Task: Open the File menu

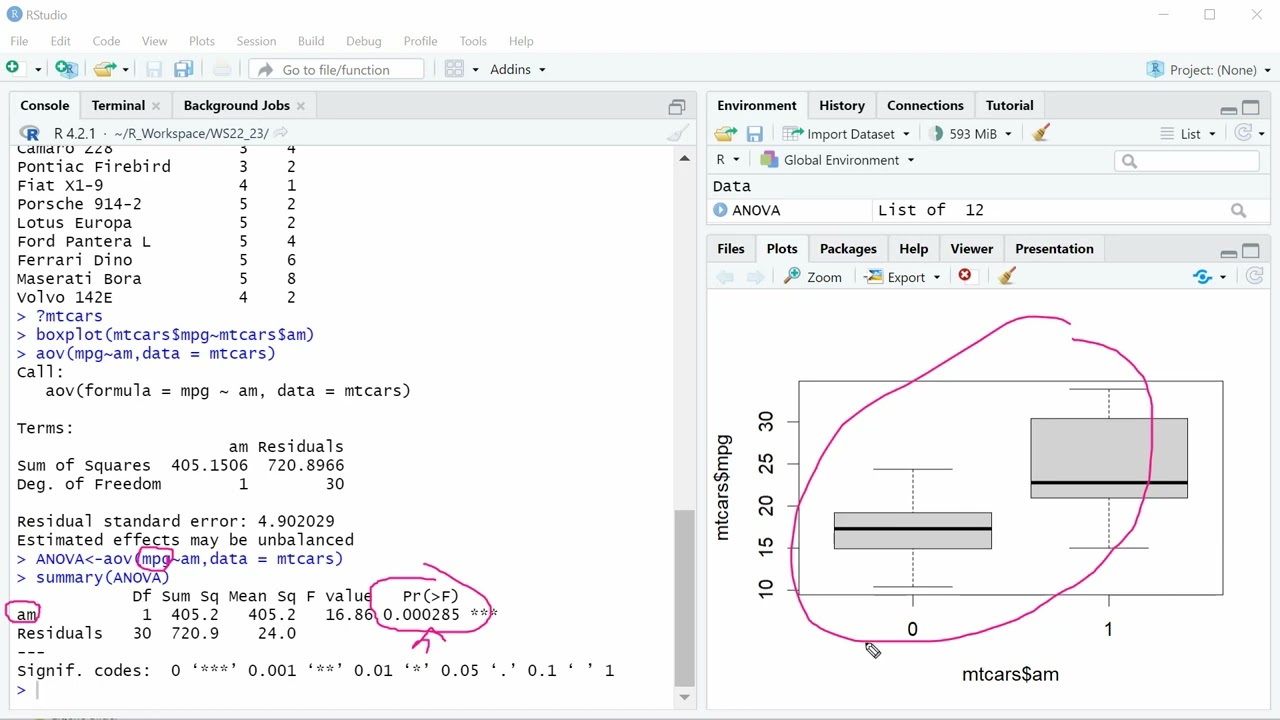Action: (19, 41)
